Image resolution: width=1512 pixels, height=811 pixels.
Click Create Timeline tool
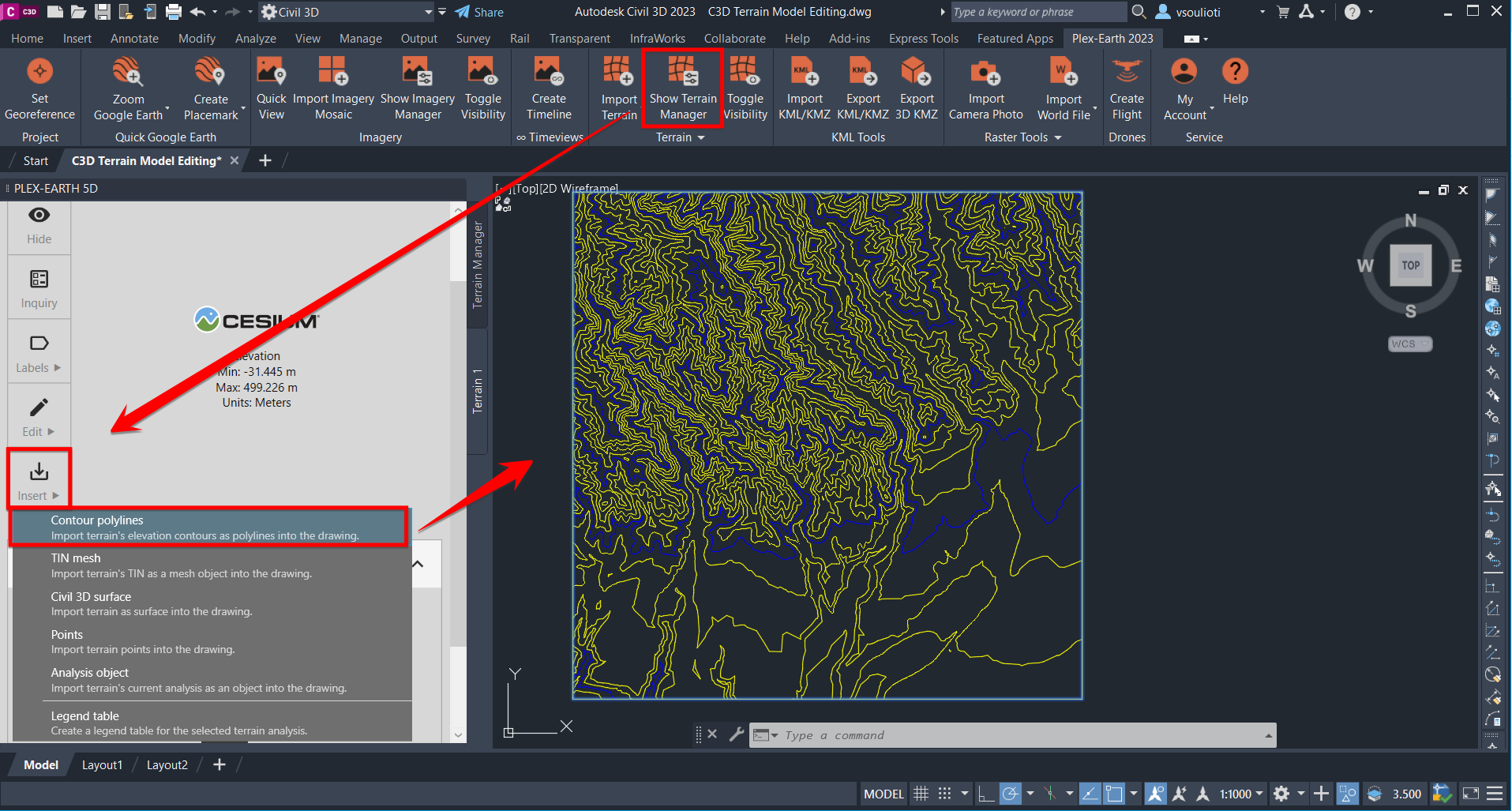click(x=549, y=89)
